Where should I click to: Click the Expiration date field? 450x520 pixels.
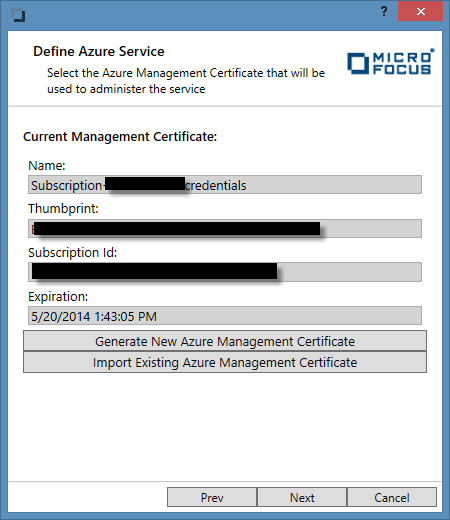coord(225,316)
